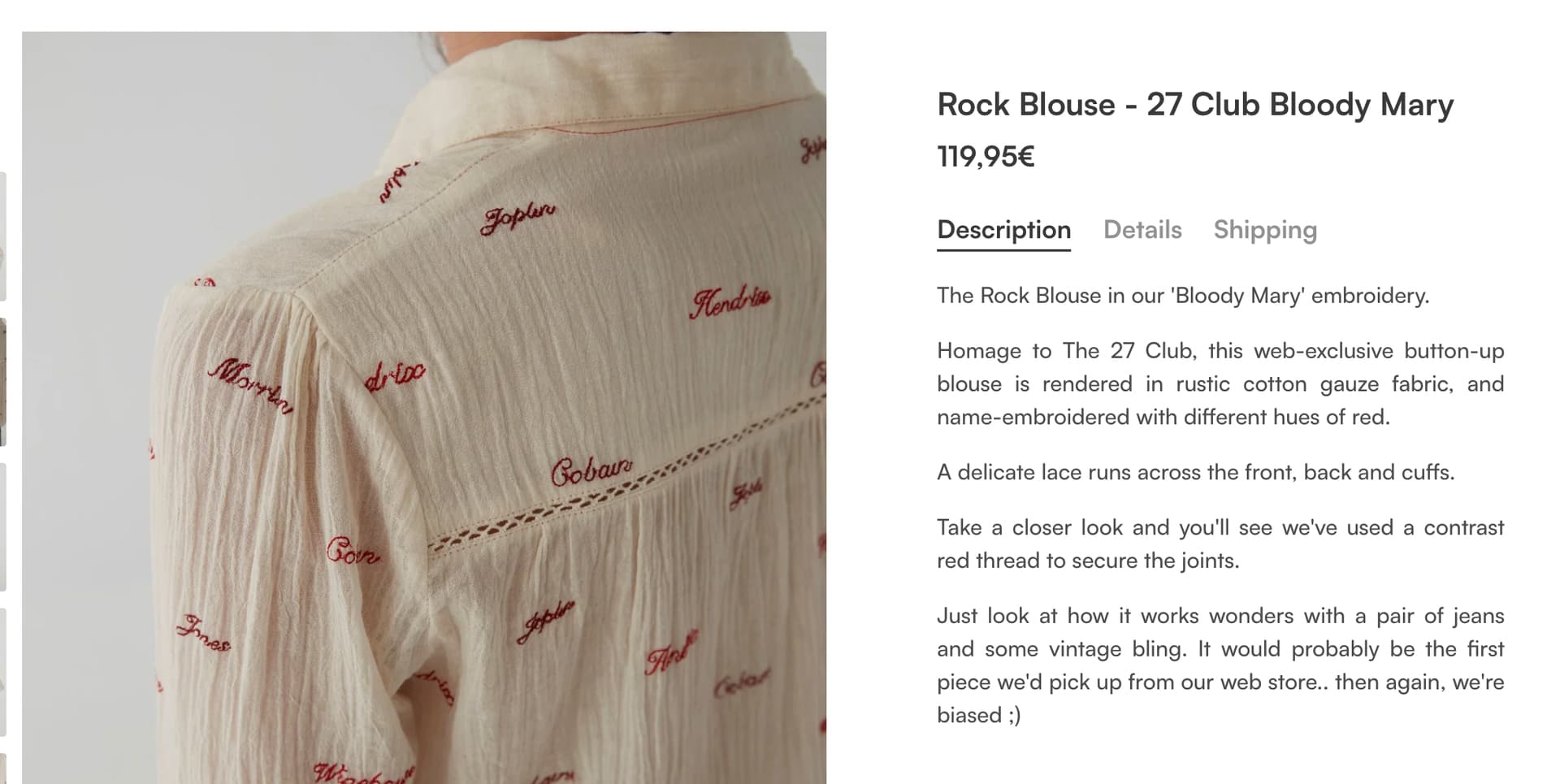The width and height of the screenshot is (1560, 784).
Task: Click the 'A delicate lace runs' sentence
Action: click(1195, 472)
